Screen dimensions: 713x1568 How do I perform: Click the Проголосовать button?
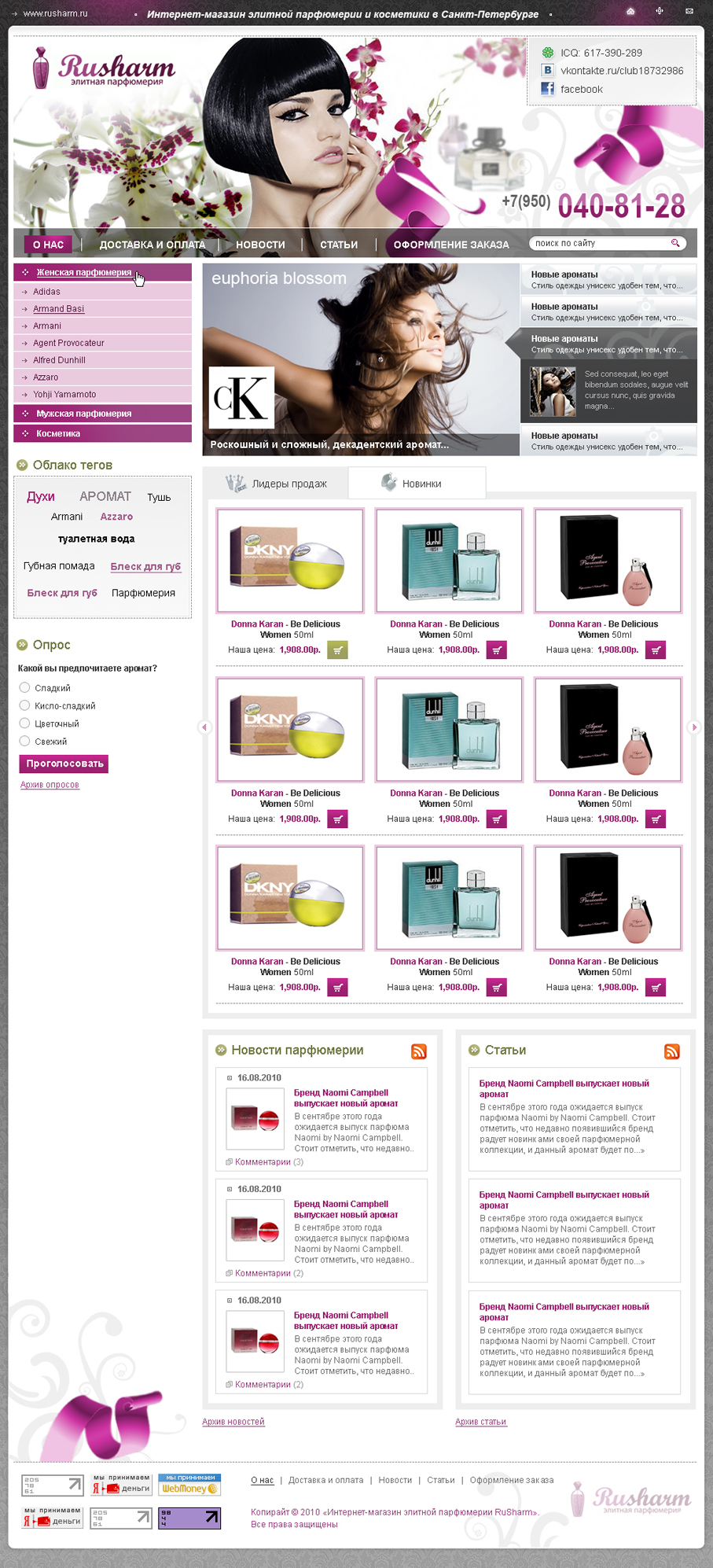coord(64,764)
